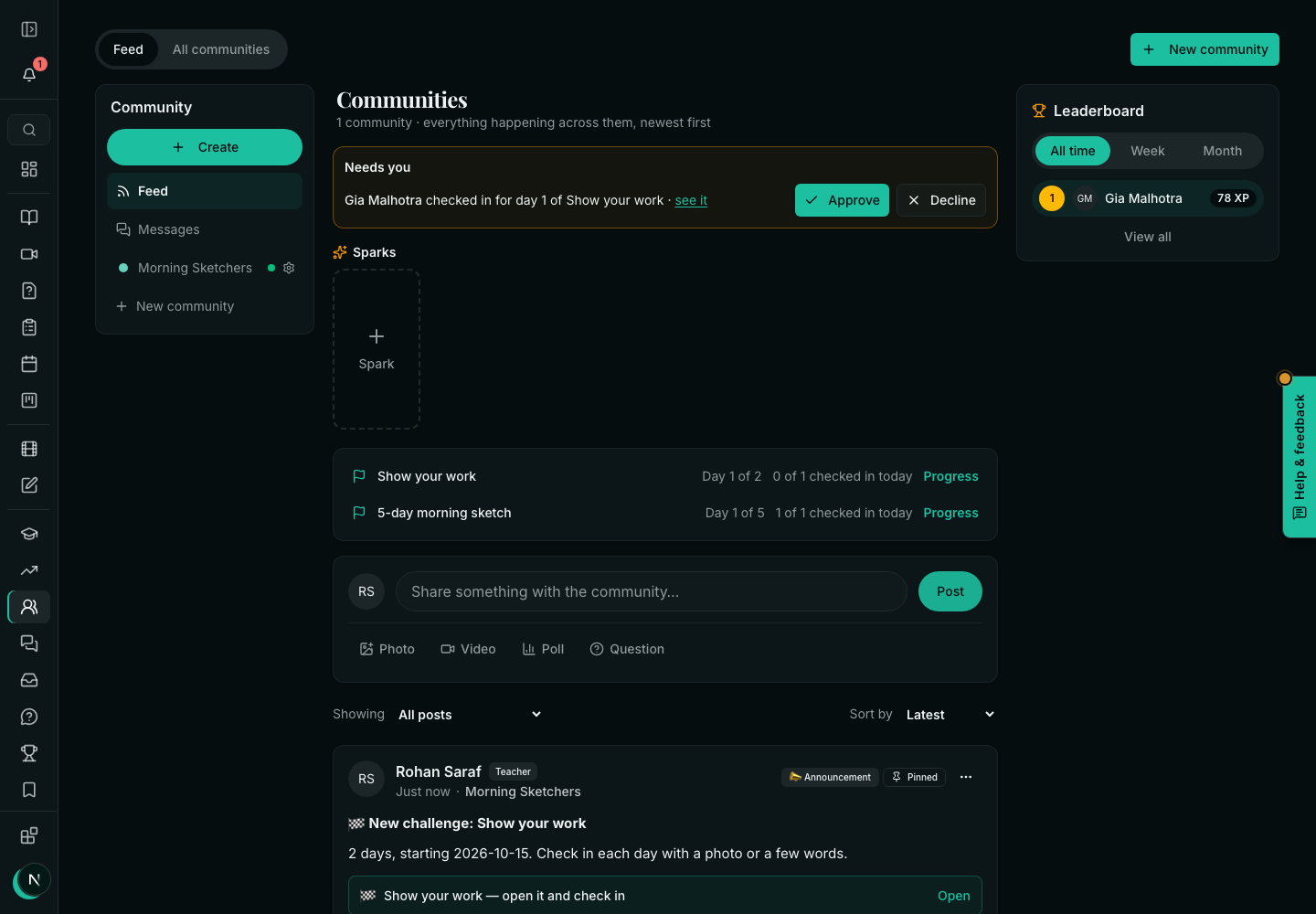Add a new Spark card
The image size is (1316, 914).
[x=377, y=349]
